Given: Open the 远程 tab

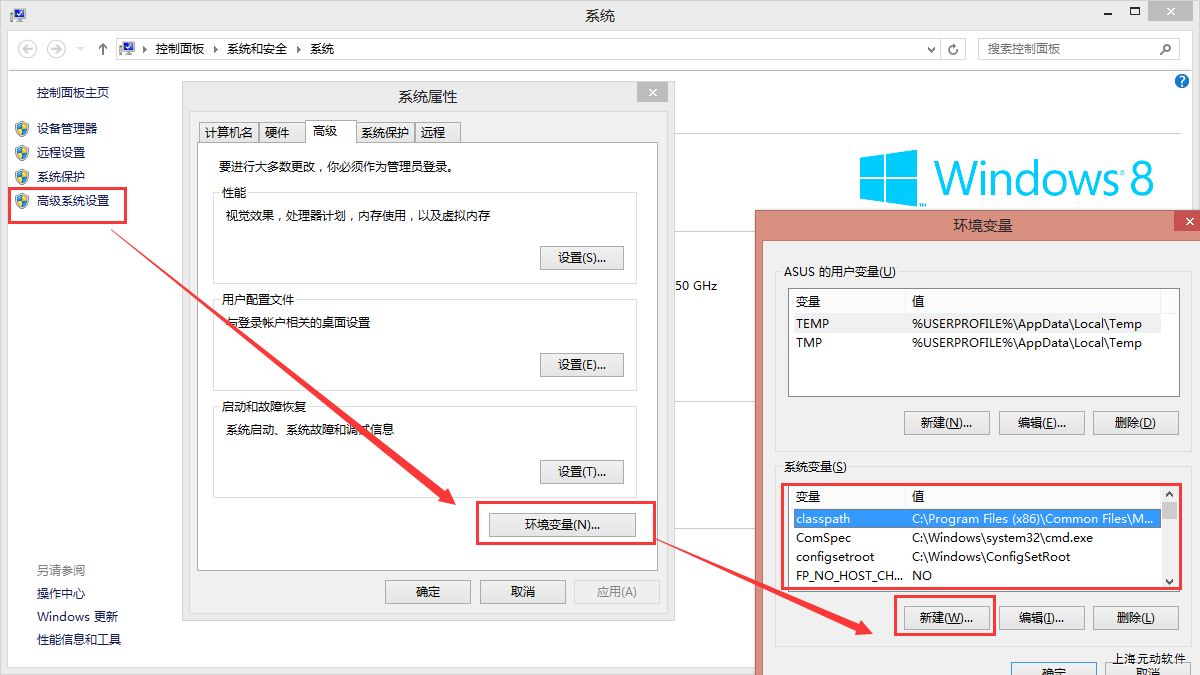Looking at the screenshot, I should [x=433, y=132].
